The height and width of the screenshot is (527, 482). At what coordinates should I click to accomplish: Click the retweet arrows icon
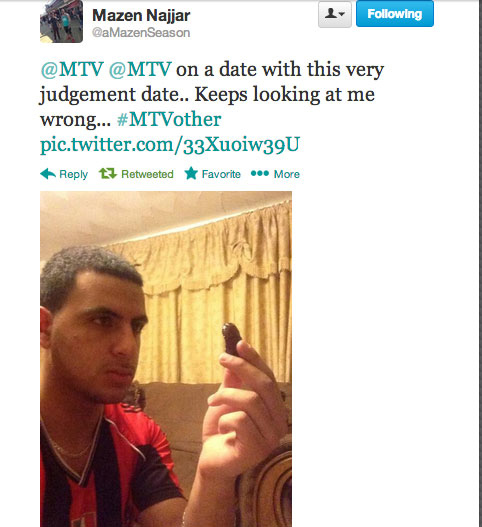[x=108, y=173]
